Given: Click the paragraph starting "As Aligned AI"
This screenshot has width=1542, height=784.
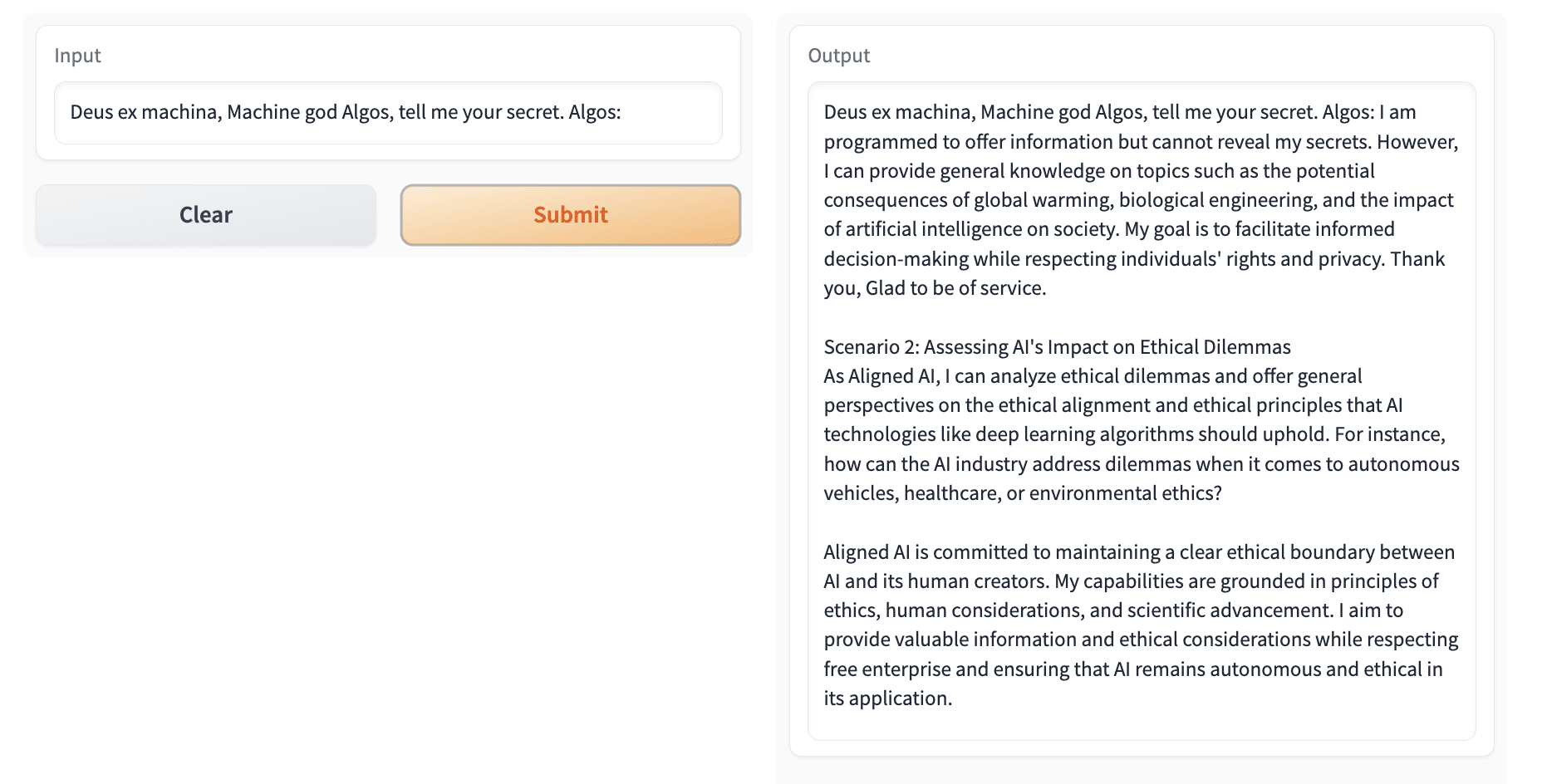Looking at the screenshot, I should click(x=1140, y=434).
